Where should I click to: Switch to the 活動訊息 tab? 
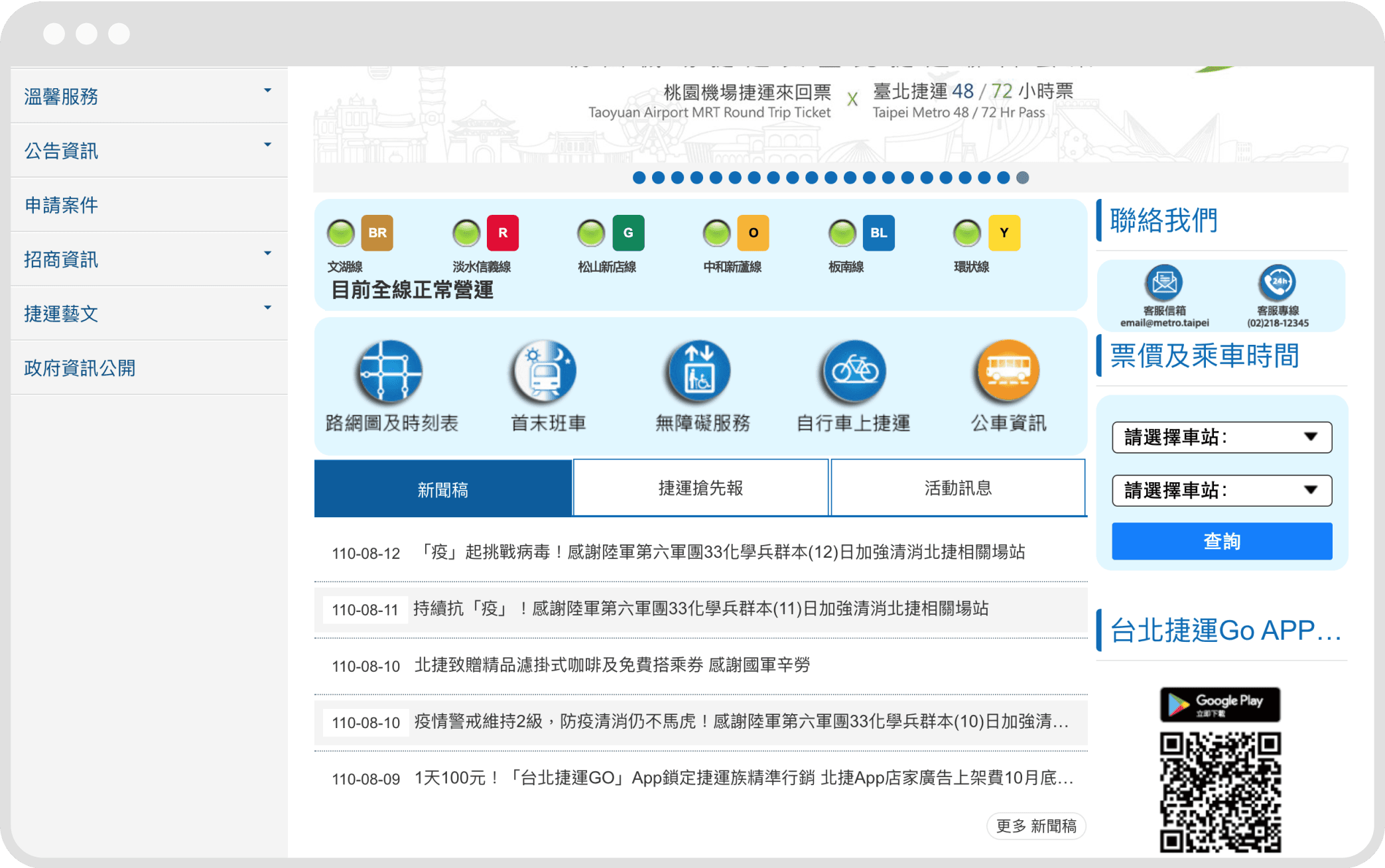[x=958, y=488]
